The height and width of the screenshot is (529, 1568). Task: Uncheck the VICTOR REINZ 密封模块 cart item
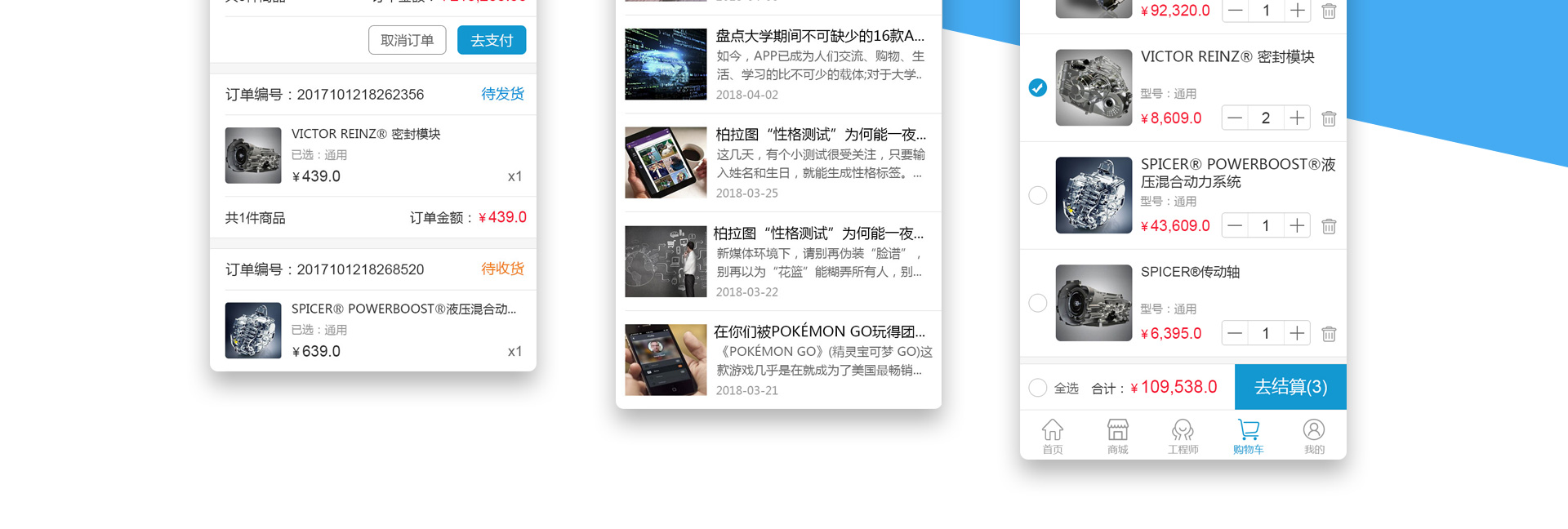tap(1037, 87)
